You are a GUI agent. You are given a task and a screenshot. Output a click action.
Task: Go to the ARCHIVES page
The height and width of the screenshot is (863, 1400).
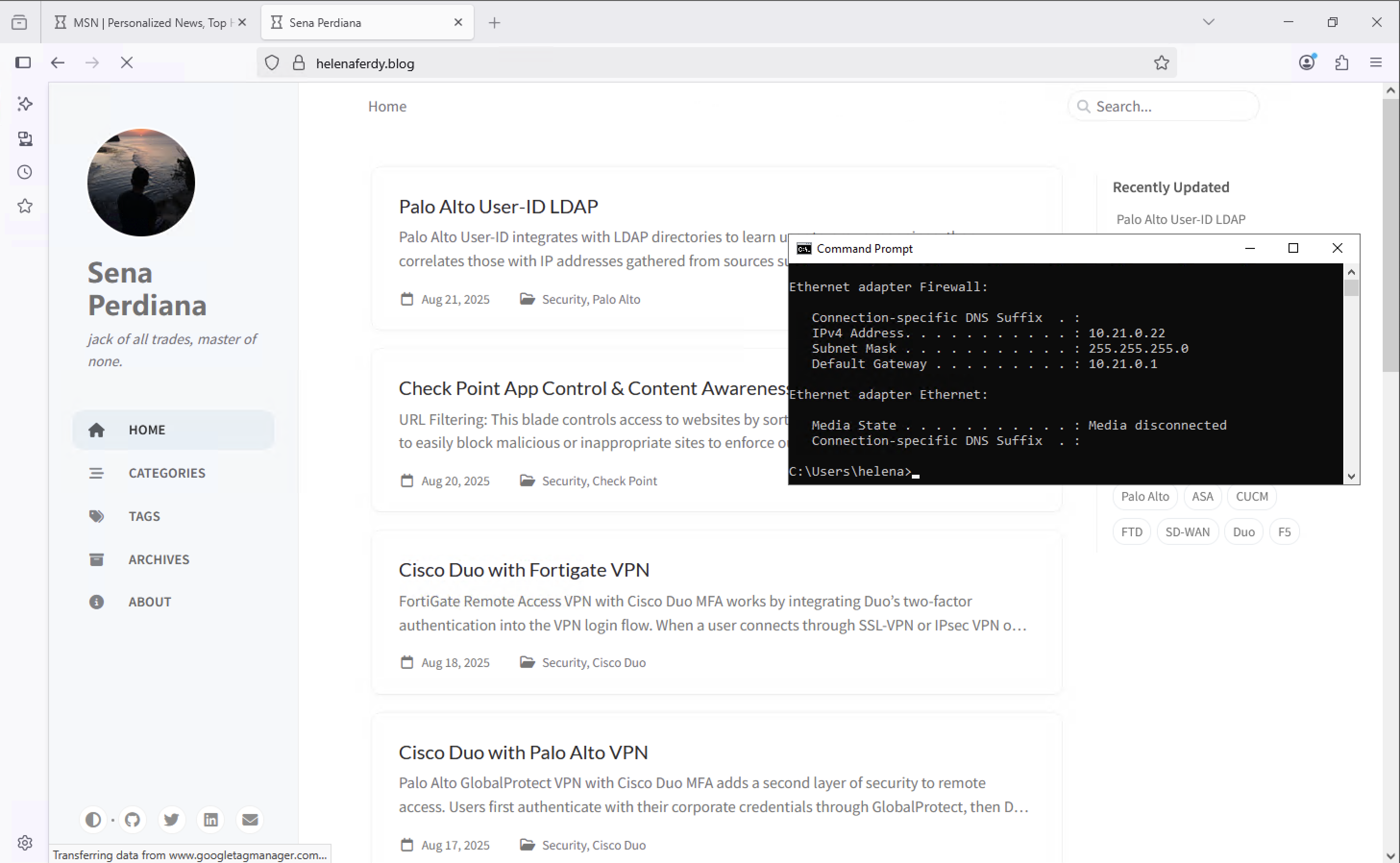point(159,559)
